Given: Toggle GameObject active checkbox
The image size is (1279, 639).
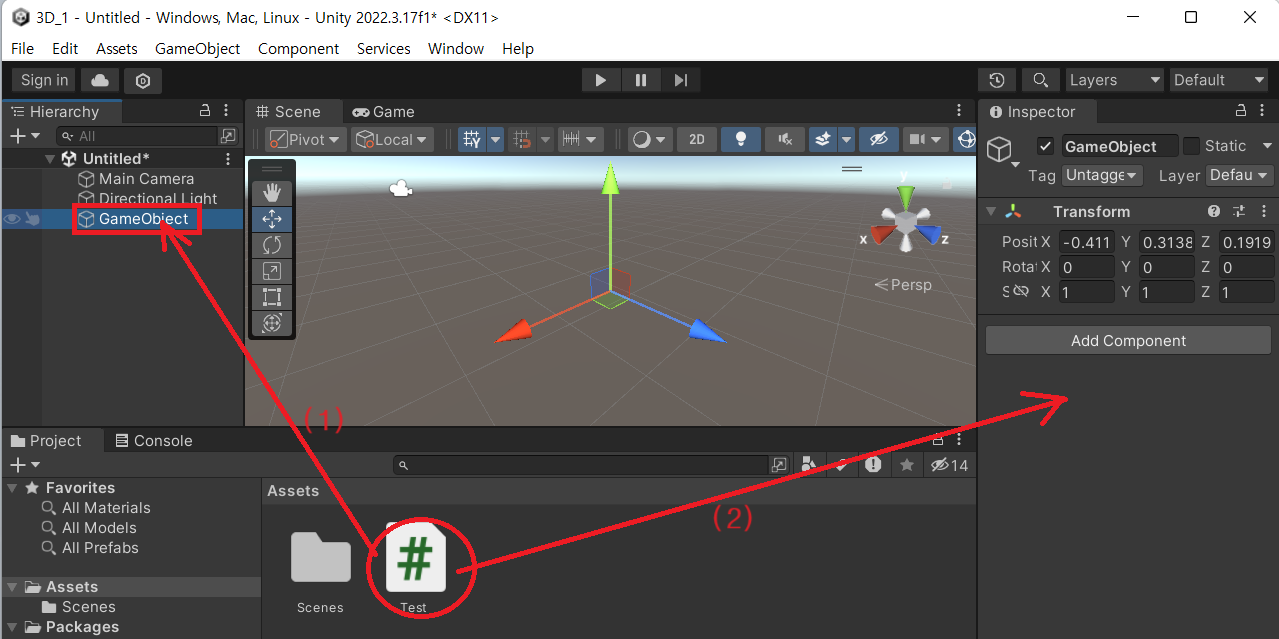Looking at the screenshot, I should 1045,146.
